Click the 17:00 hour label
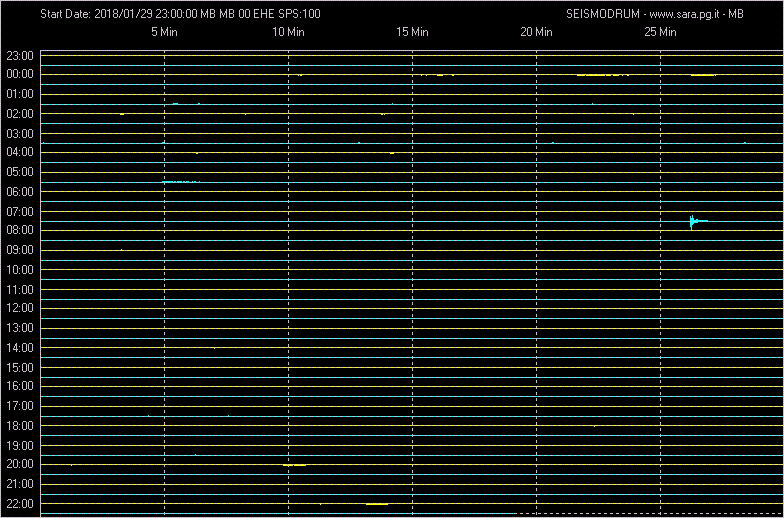This screenshot has width=784, height=518. tap(20, 406)
